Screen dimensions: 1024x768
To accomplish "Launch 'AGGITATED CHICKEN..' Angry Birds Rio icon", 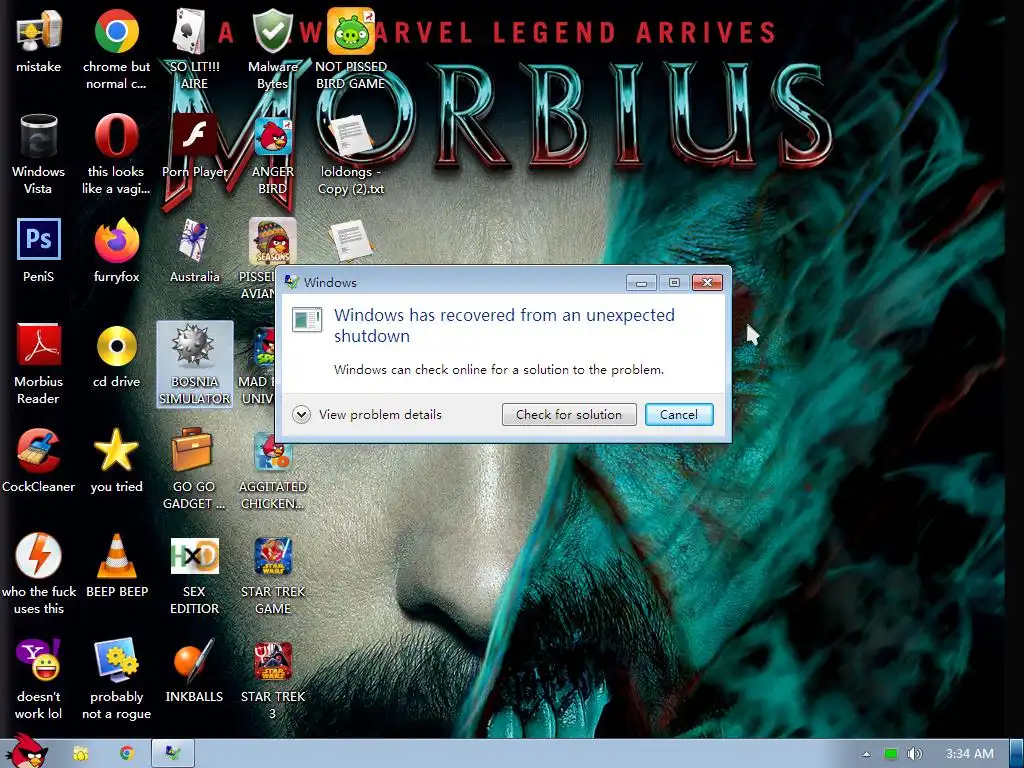I will (272, 451).
